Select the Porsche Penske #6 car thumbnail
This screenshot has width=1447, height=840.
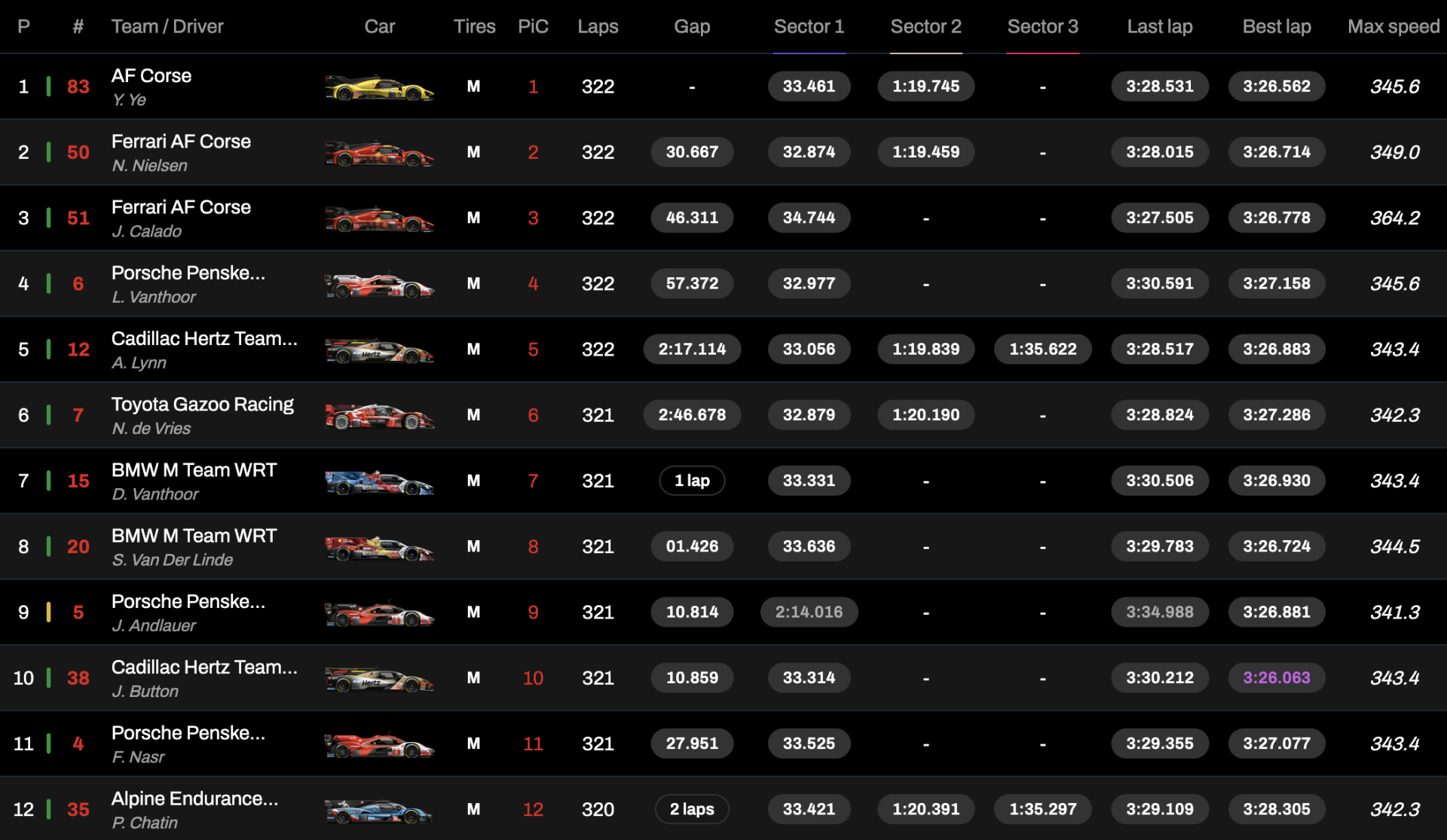coord(379,286)
